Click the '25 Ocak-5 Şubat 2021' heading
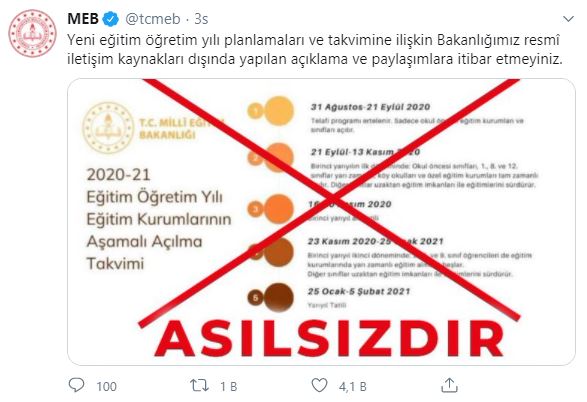The width and height of the screenshot is (587, 402). coord(359,291)
